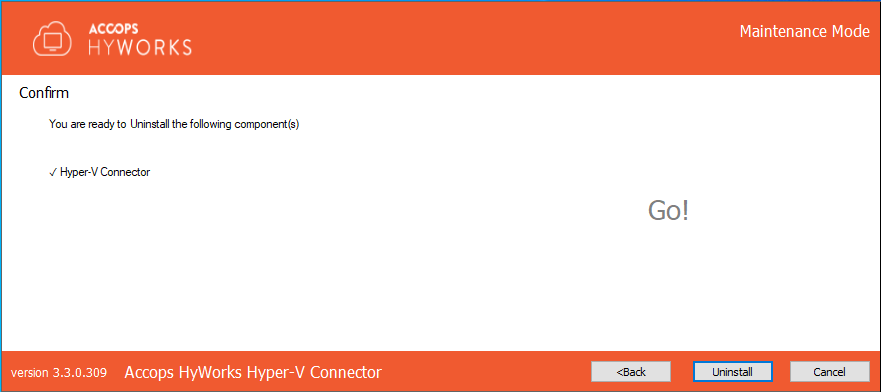This screenshot has height=392, width=881.
Task: Click the Maintenance Mode label
Action: (x=805, y=31)
